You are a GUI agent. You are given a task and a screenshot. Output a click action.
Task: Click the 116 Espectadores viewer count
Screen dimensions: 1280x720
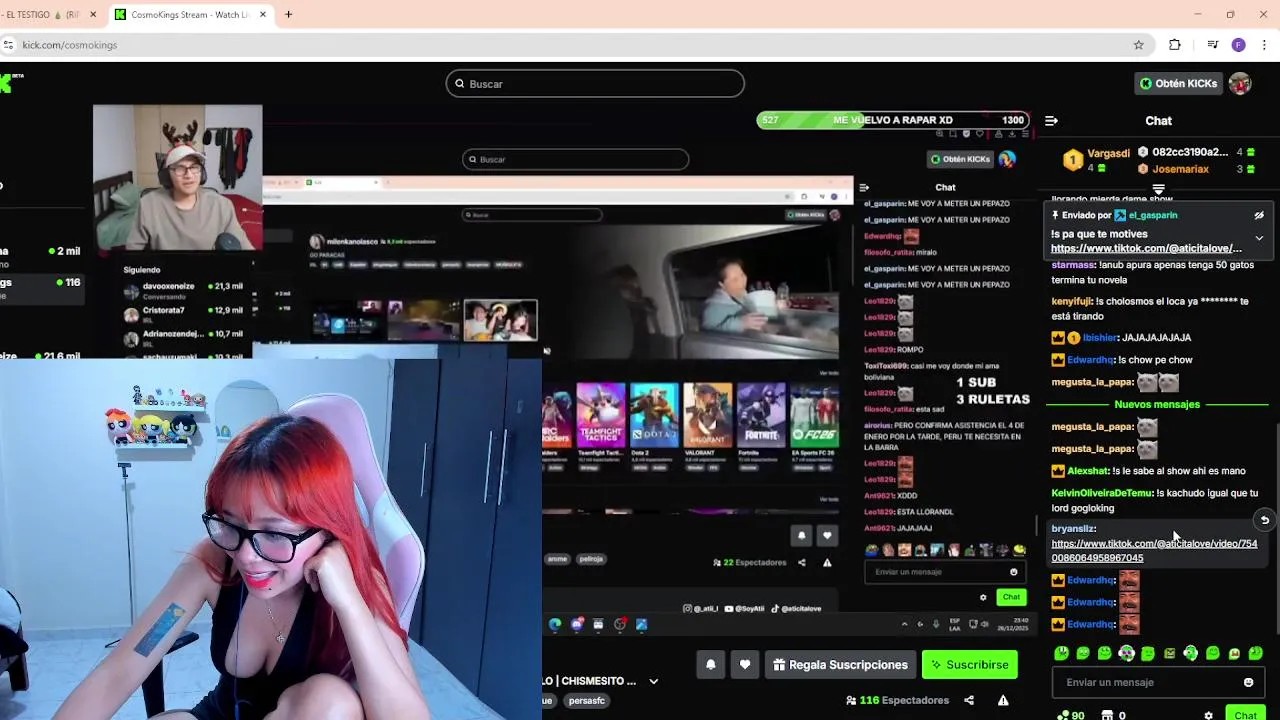tap(897, 700)
